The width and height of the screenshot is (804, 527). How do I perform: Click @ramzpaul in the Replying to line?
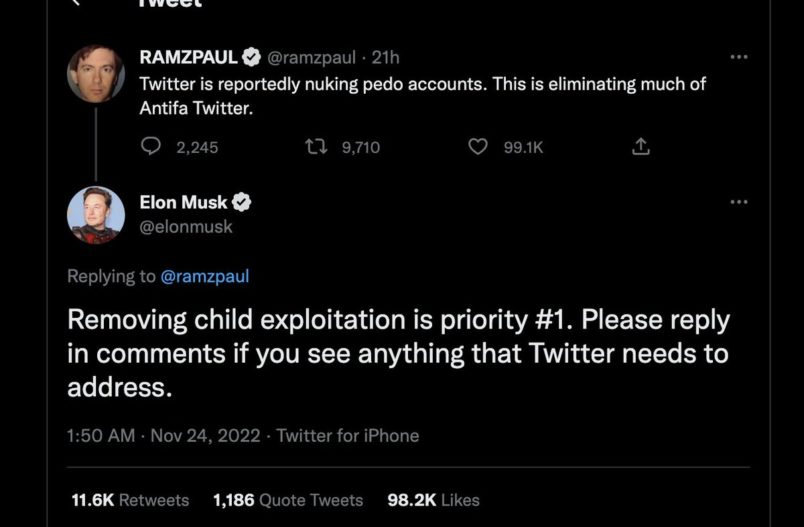click(x=204, y=276)
